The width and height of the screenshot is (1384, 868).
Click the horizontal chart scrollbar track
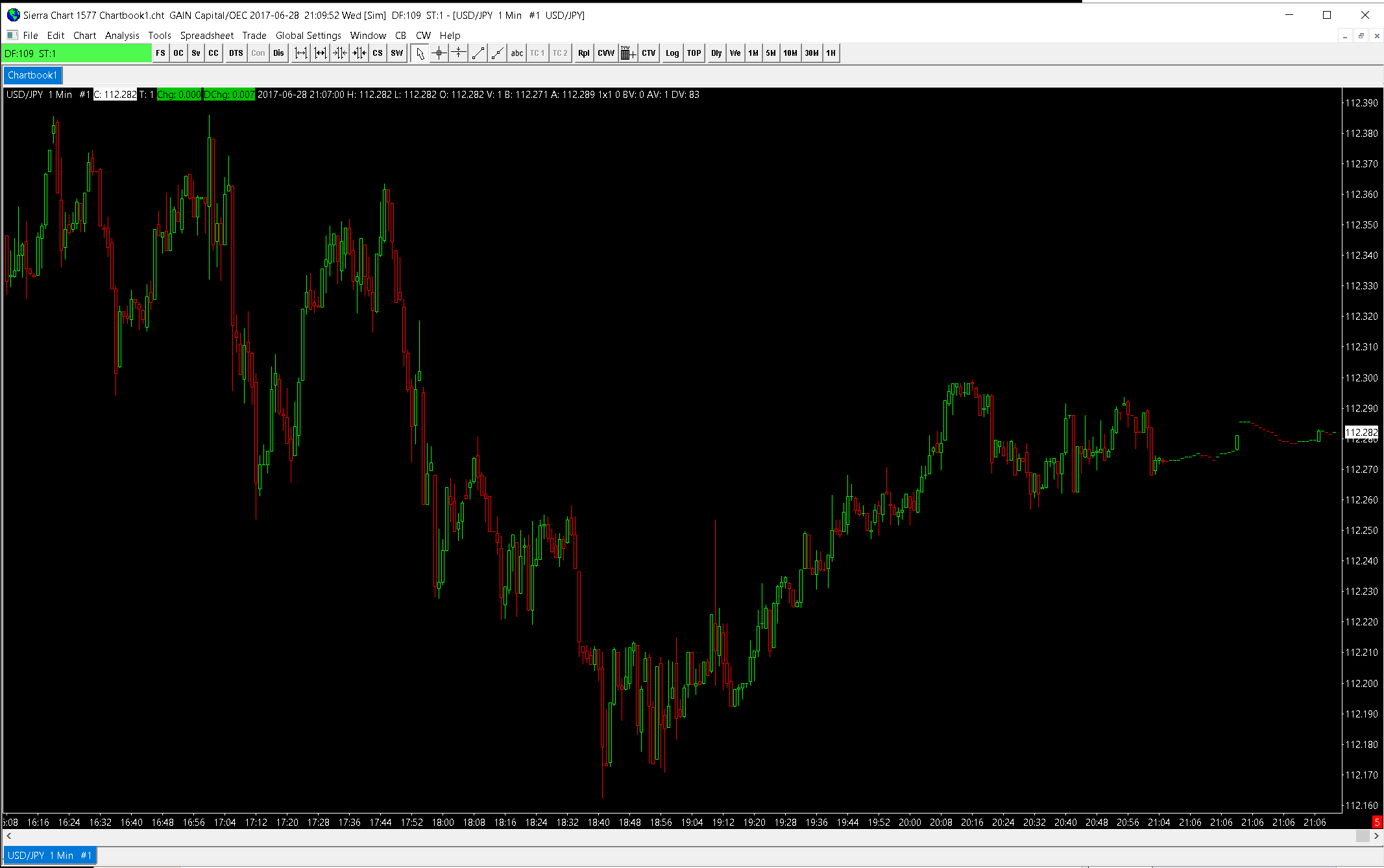click(649, 836)
